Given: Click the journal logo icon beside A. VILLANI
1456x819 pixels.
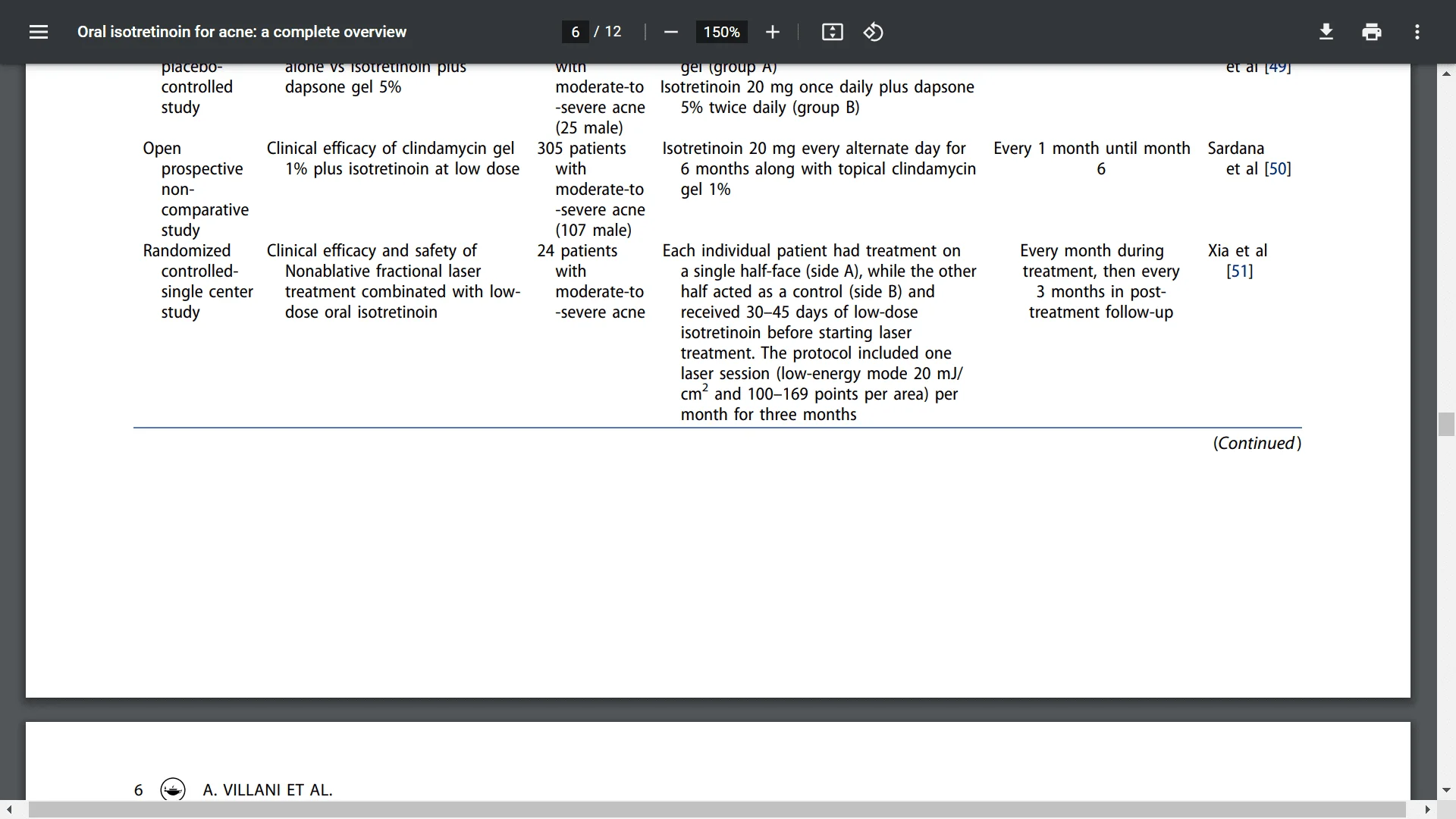Looking at the screenshot, I should 173,789.
